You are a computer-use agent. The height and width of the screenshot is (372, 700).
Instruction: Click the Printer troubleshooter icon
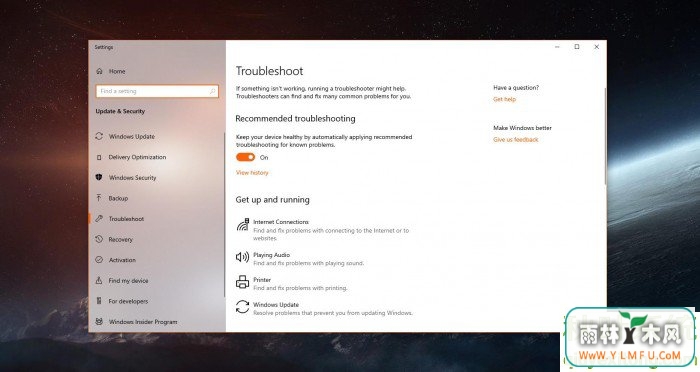click(242, 282)
